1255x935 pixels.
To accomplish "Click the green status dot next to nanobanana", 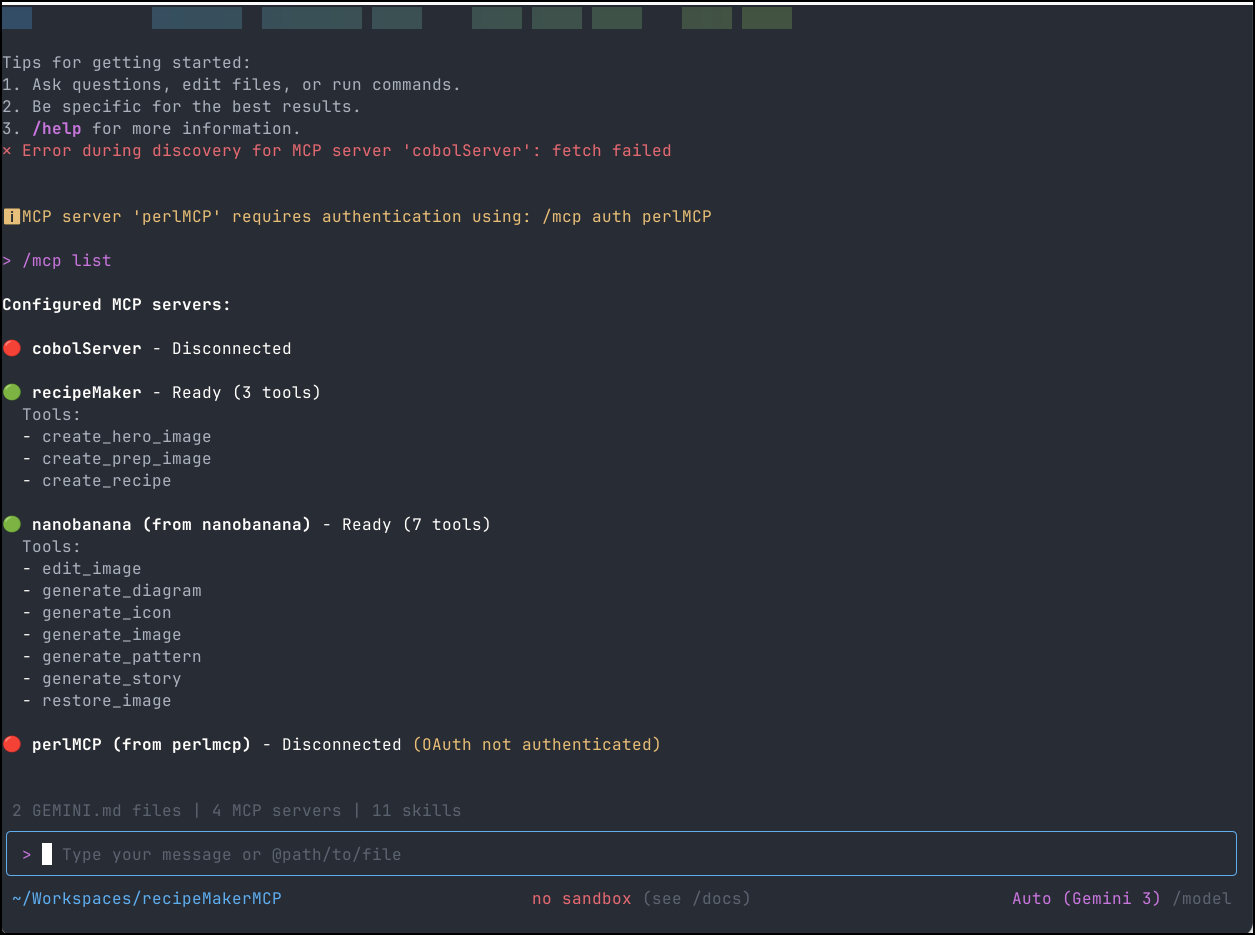I will click(12, 525).
